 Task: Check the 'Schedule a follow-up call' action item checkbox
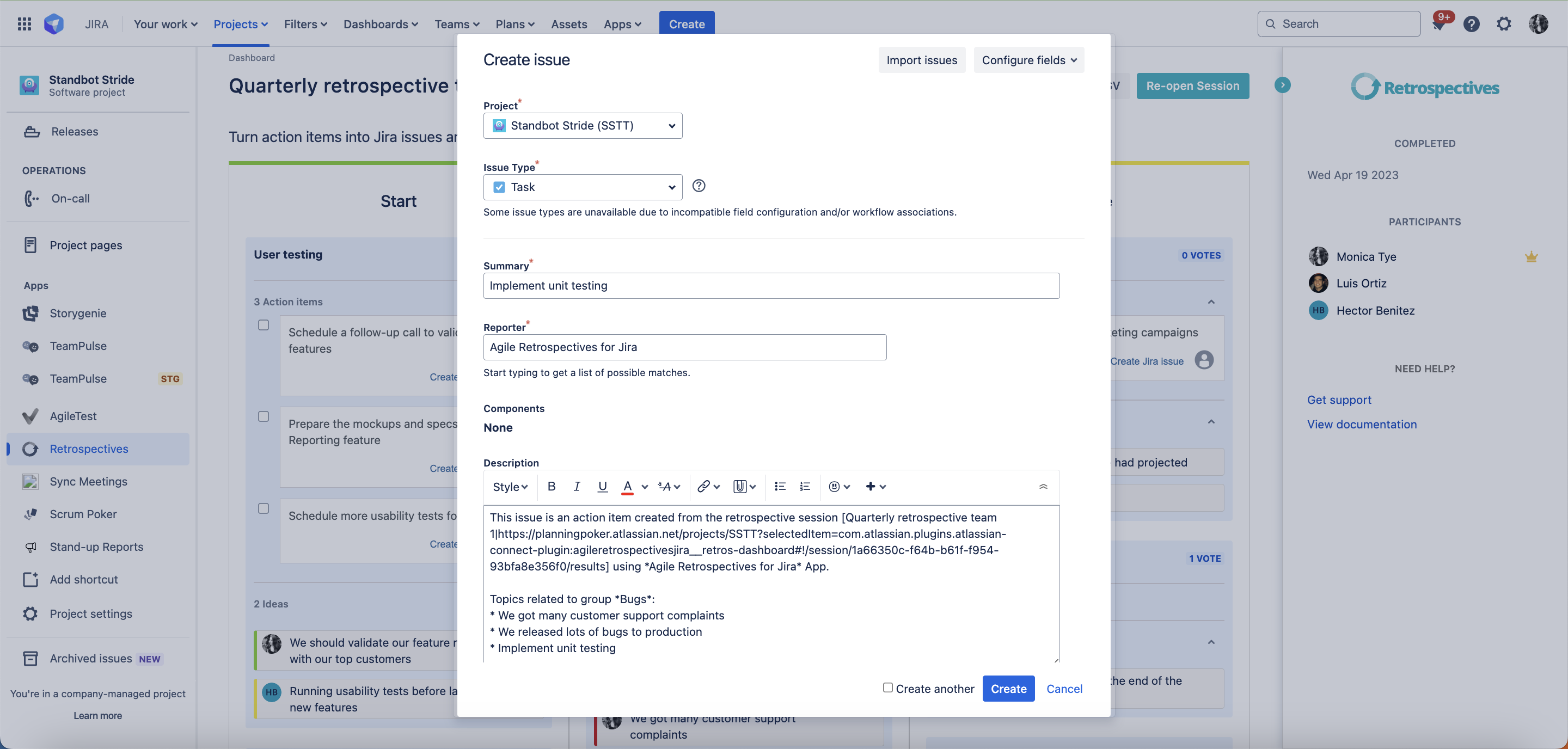click(264, 325)
